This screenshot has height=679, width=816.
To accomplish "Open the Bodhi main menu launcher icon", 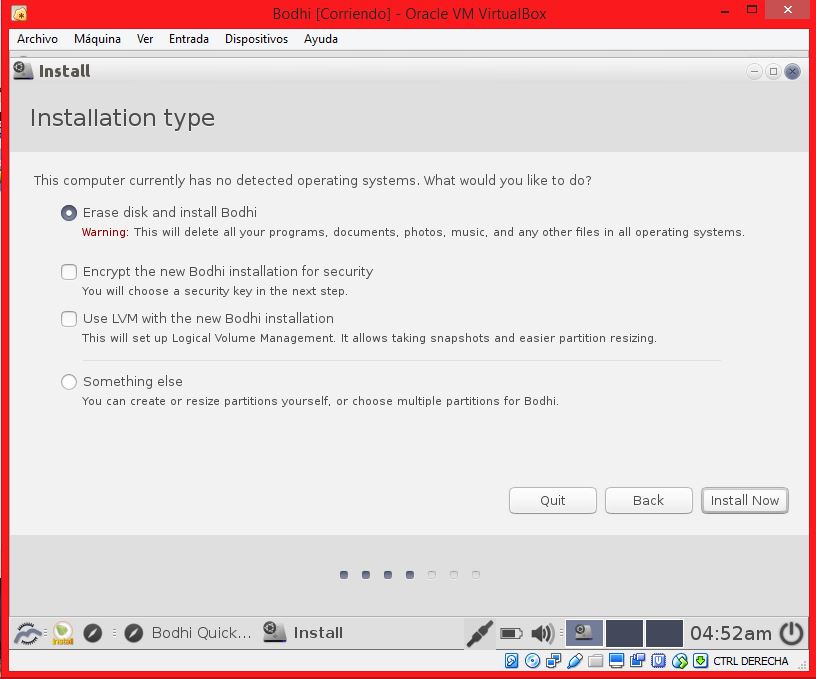I will point(28,633).
